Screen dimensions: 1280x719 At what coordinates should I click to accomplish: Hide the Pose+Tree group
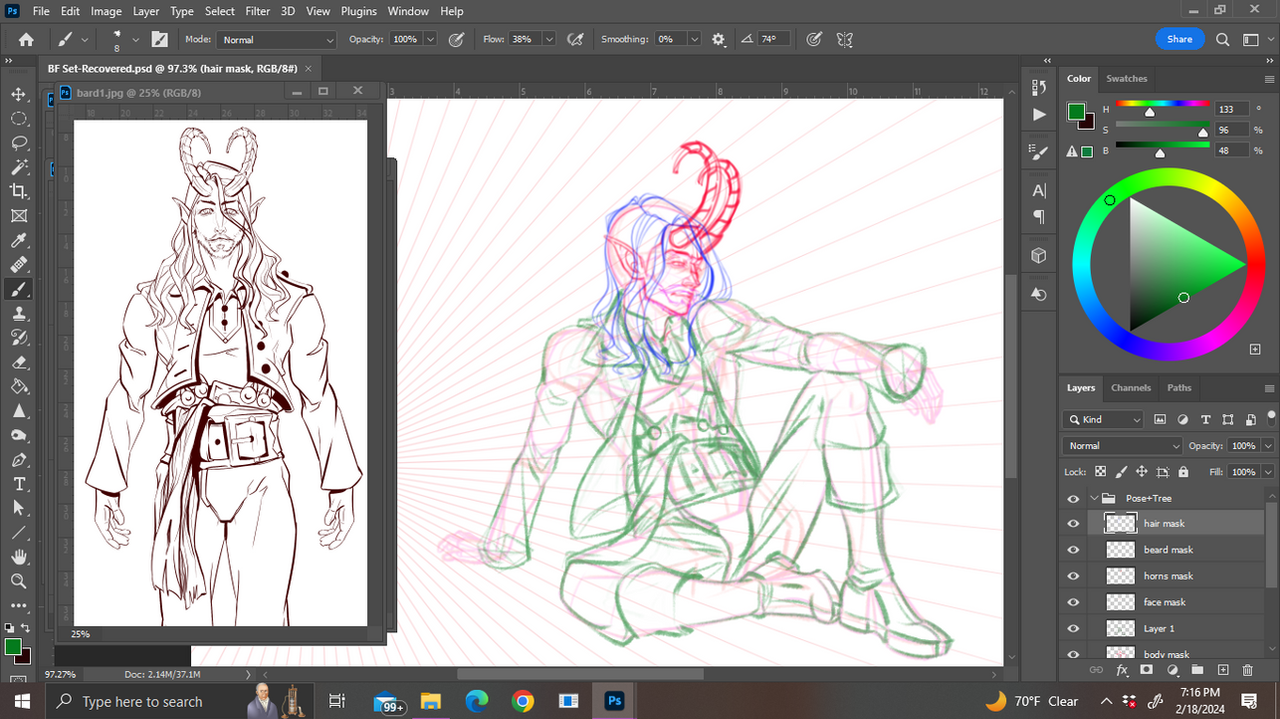click(x=1073, y=498)
